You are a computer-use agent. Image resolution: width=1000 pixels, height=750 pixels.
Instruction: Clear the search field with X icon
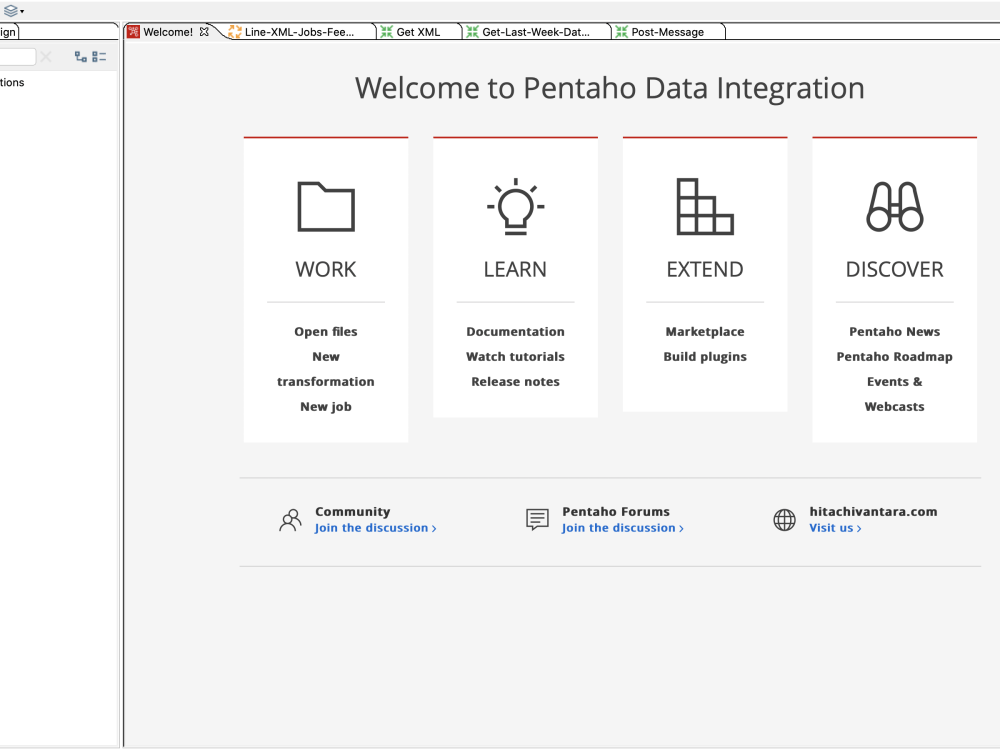click(x=46, y=57)
